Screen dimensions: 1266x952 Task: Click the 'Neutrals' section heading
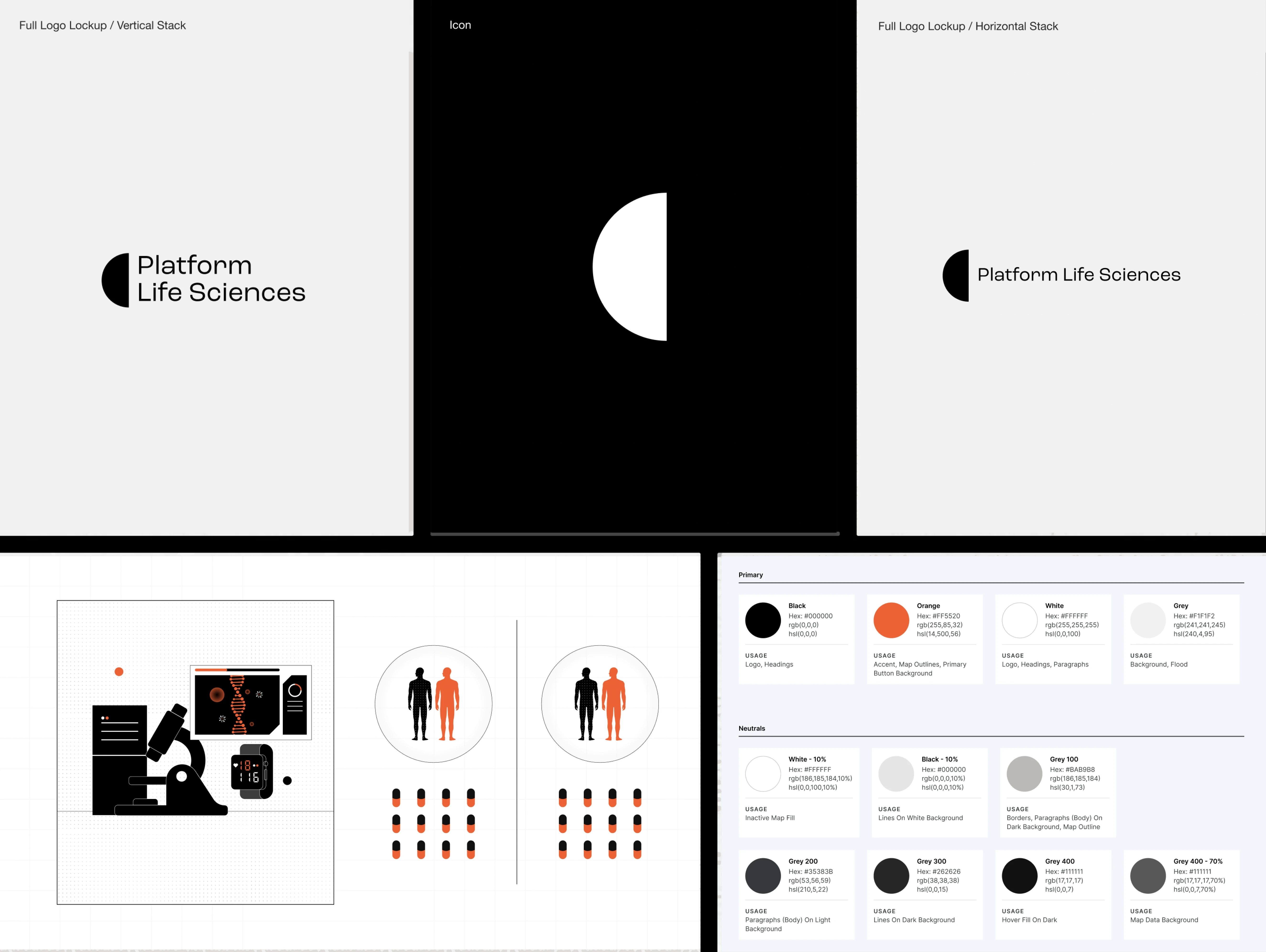(x=752, y=728)
